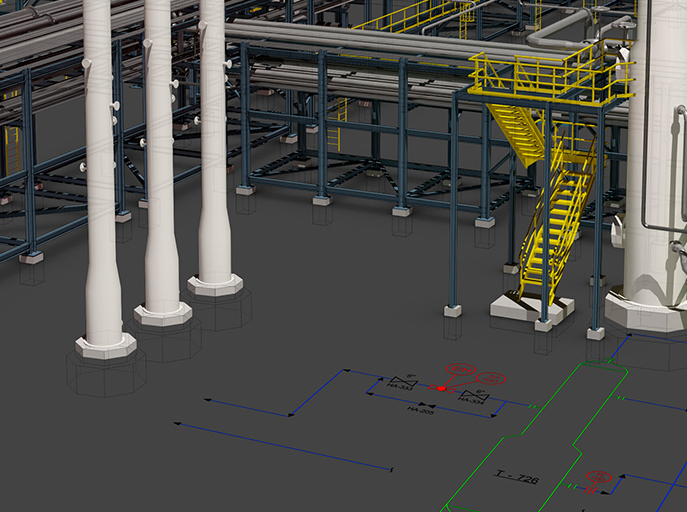Click the HA-205 label
The image size is (687, 512).
(x=419, y=410)
